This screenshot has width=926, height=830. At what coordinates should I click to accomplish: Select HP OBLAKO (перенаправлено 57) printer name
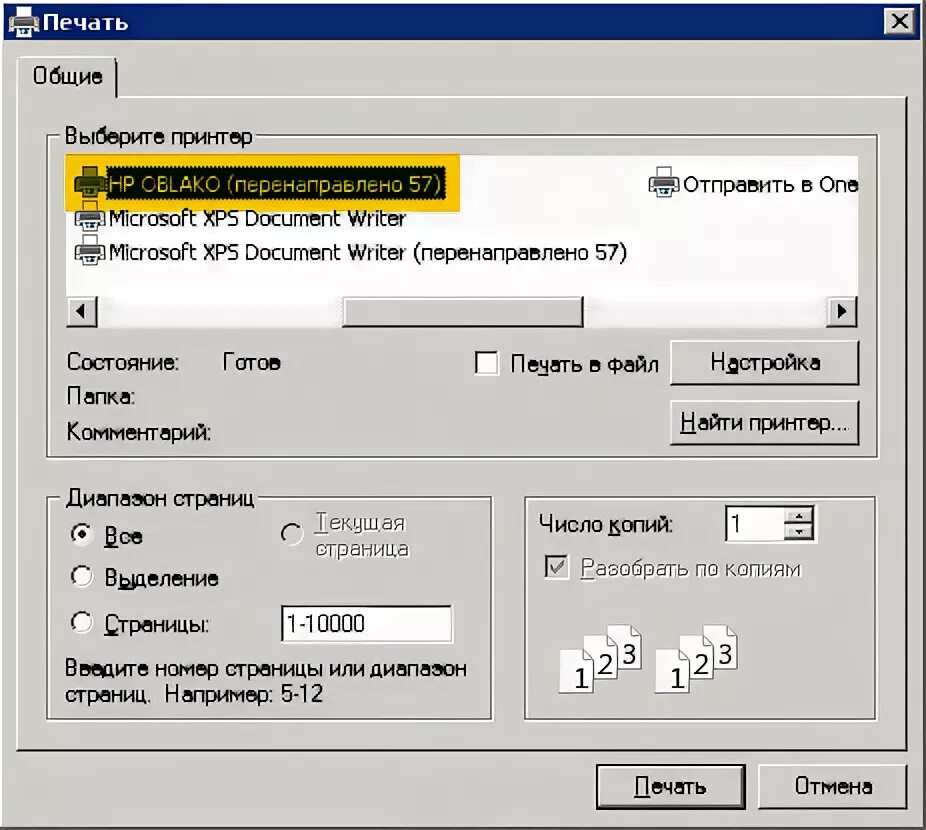click(x=275, y=184)
